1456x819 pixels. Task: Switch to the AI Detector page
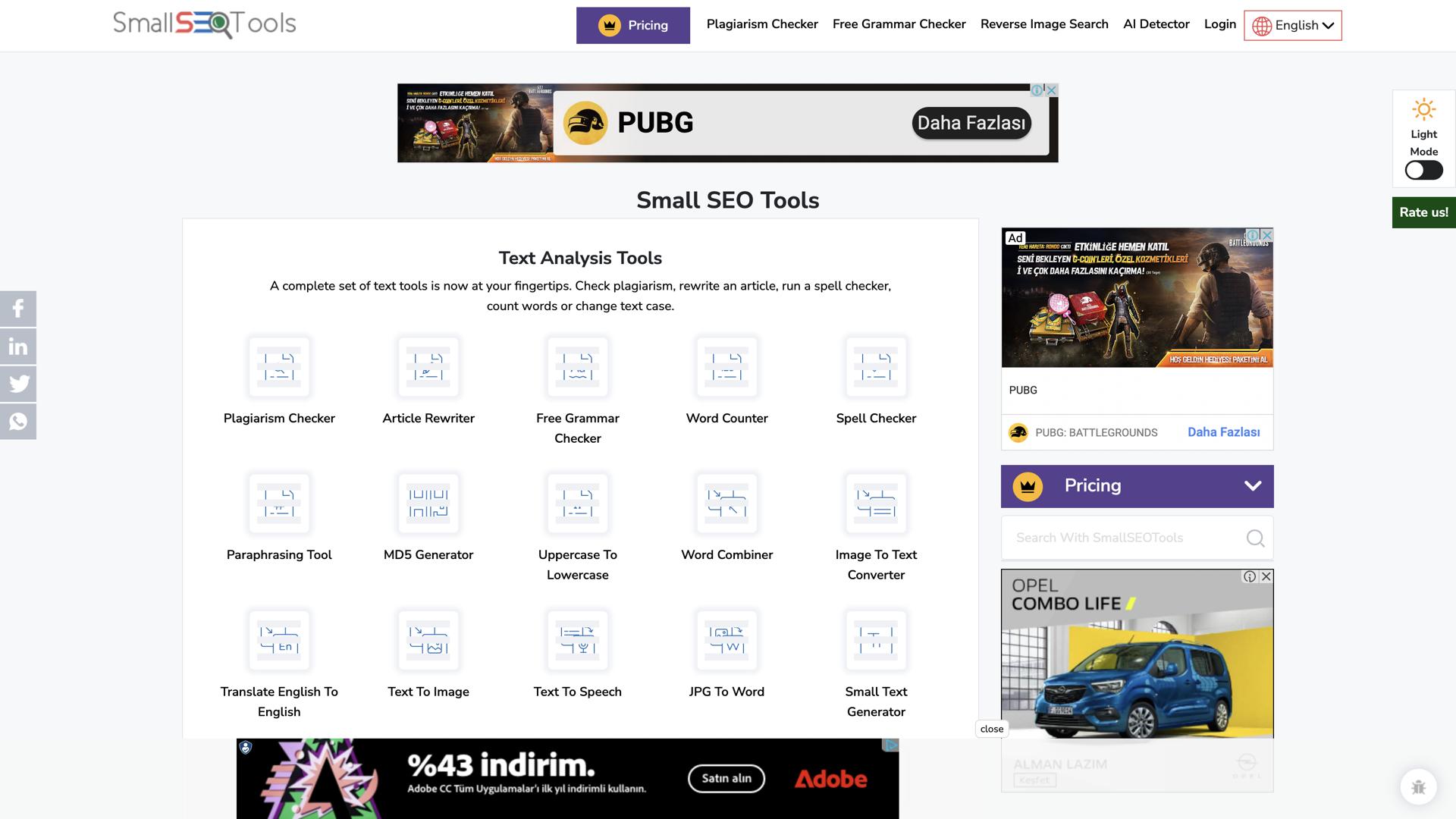coord(1156,24)
